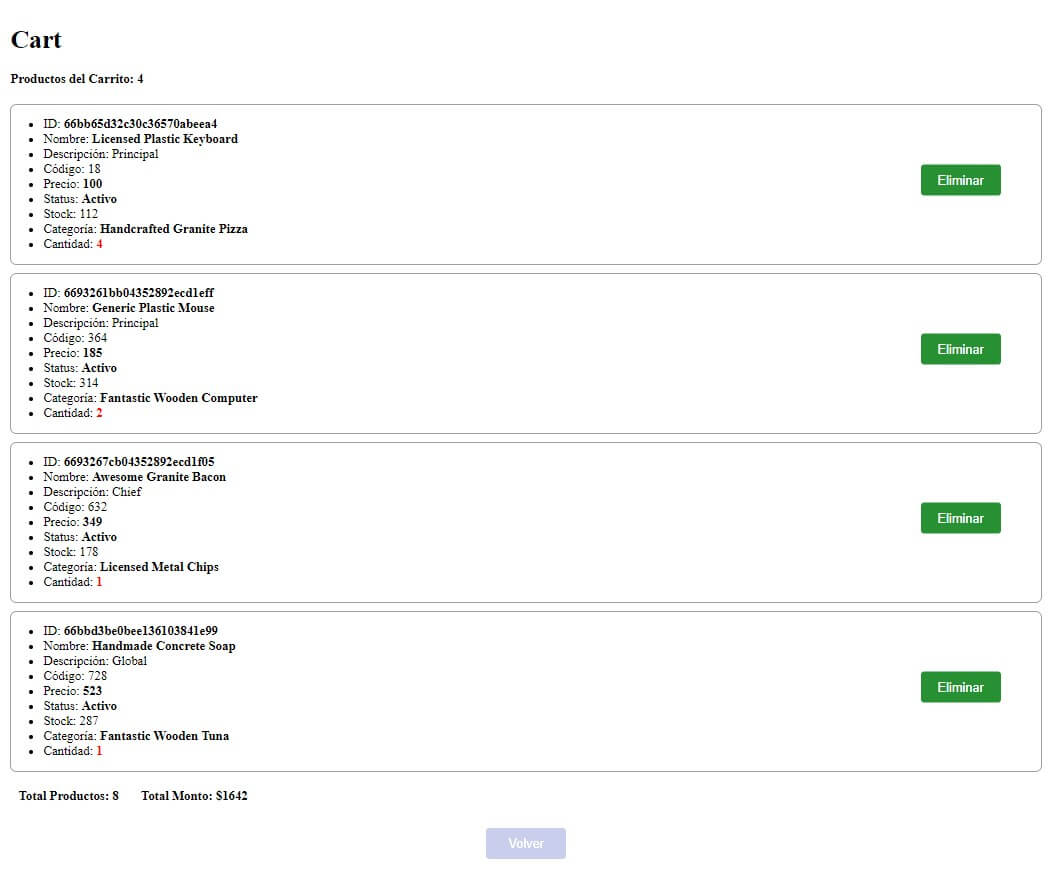
Task: Click product name Licensed Plastic Keyboard
Action: 165,139
